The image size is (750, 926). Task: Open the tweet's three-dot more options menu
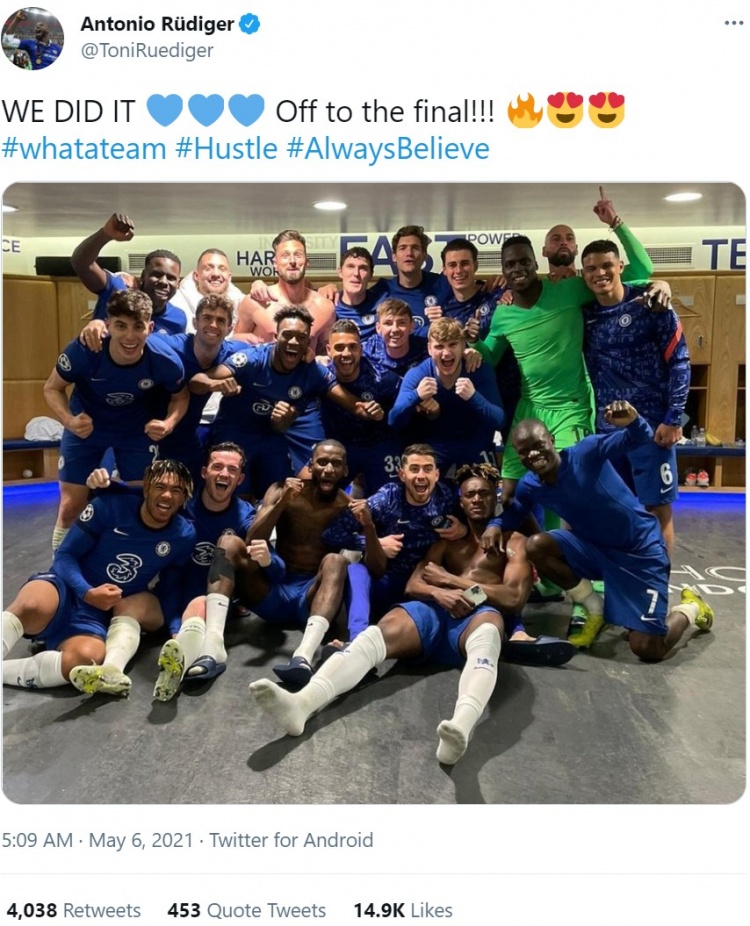click(x=733, y=23)
